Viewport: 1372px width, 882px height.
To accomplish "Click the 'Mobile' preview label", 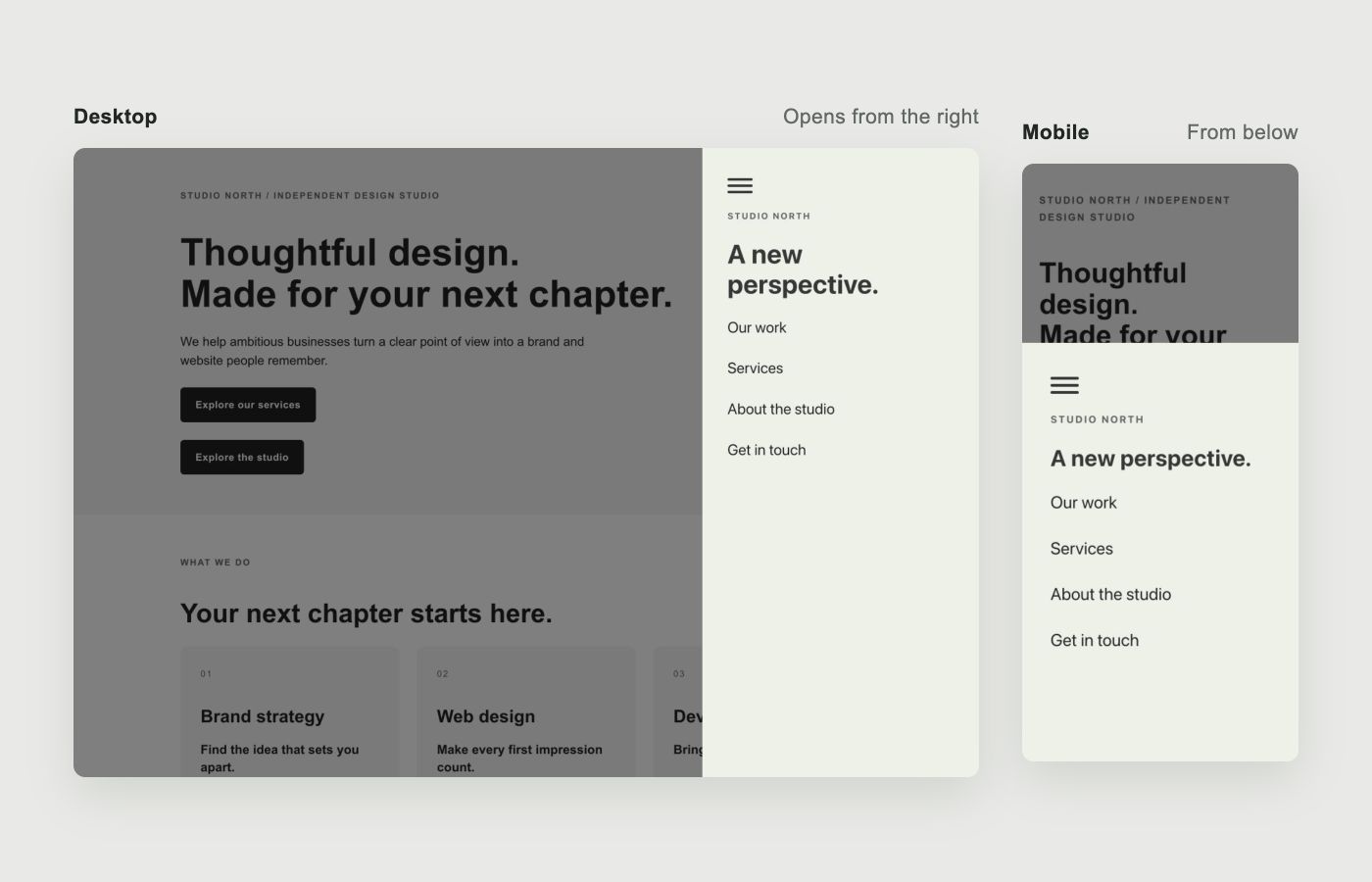I will [1055, 132].
